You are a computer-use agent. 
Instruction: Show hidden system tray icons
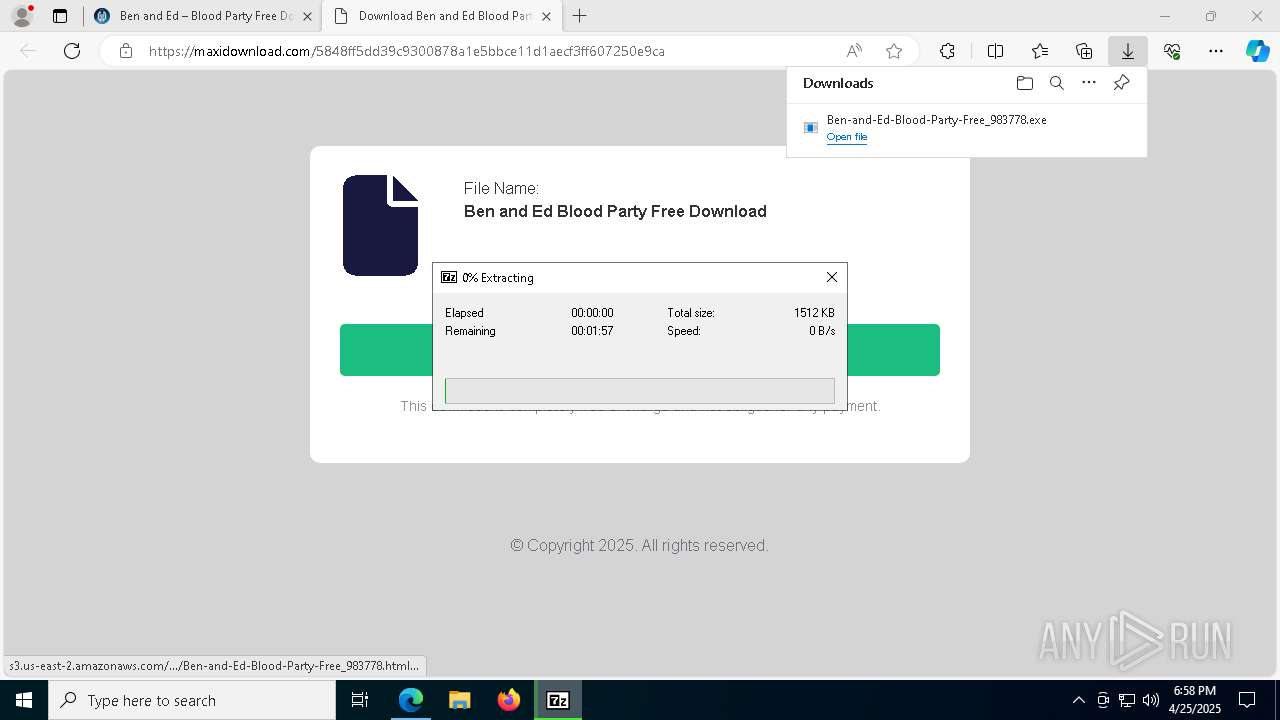(x=1078, y=700)
